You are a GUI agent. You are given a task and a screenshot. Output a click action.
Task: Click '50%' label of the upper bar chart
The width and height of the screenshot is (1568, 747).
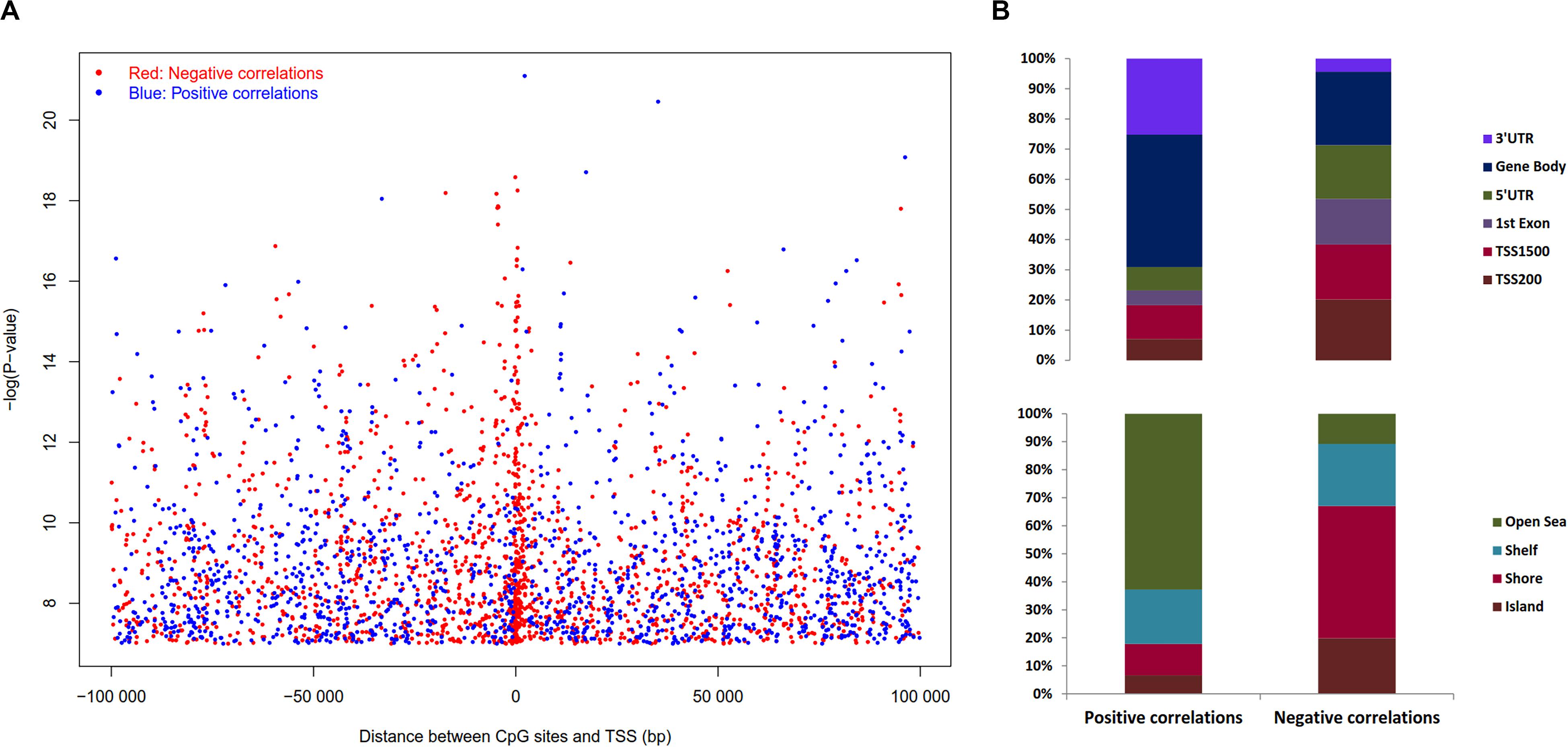click(x=1041, y=210)
